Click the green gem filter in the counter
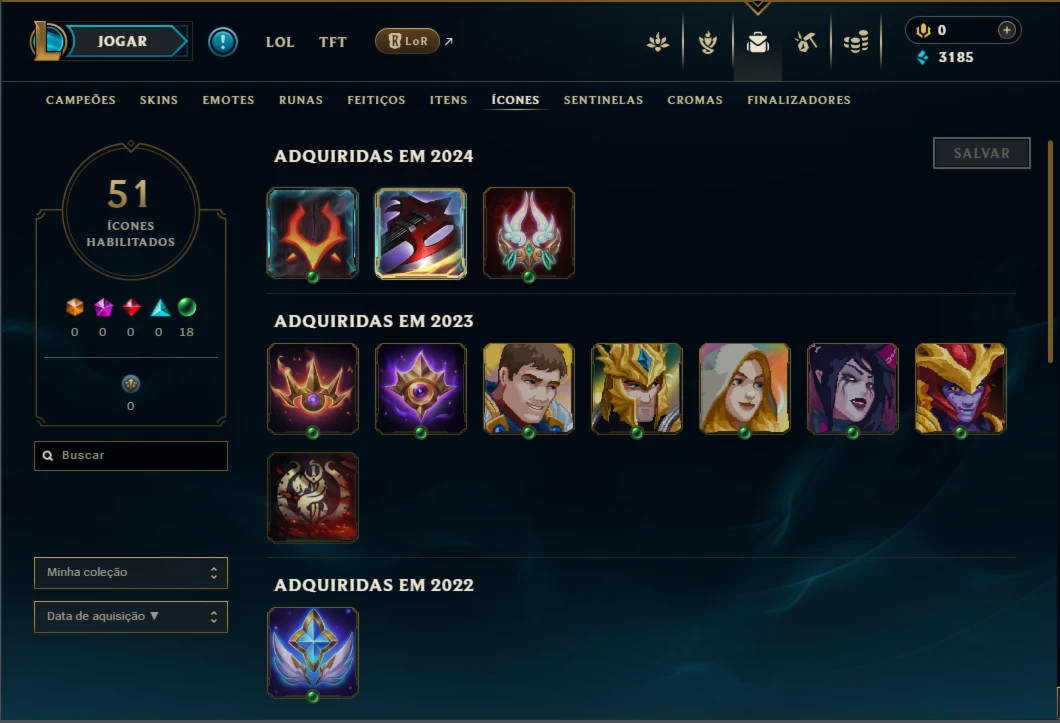 tap(187, 308)
